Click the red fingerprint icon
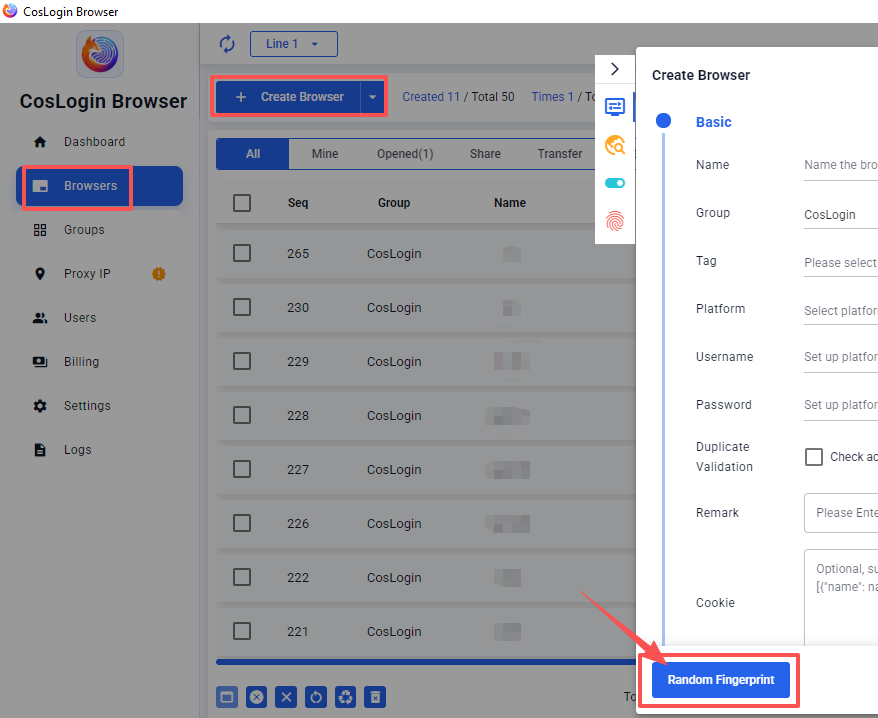Image resolution: width=878 pixels, height=718 pixels. tap(615, 221)
